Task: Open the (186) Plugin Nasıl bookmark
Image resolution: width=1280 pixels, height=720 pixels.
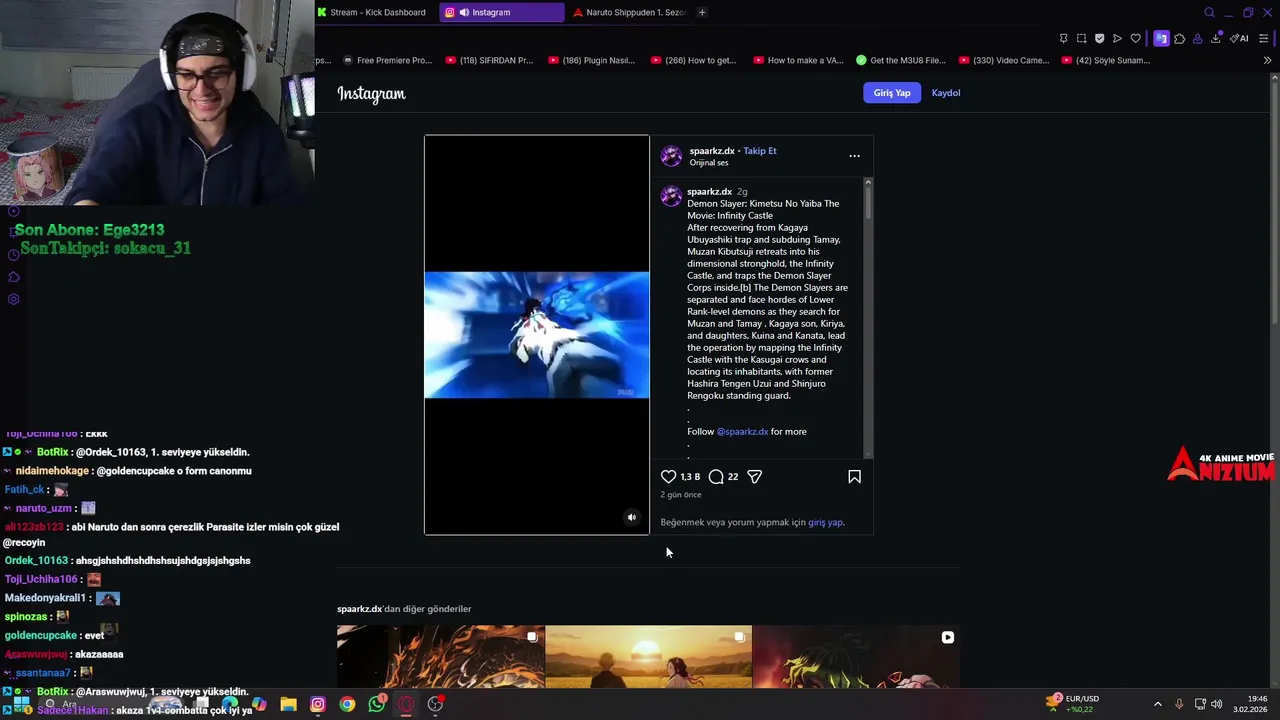Action: 591,60
